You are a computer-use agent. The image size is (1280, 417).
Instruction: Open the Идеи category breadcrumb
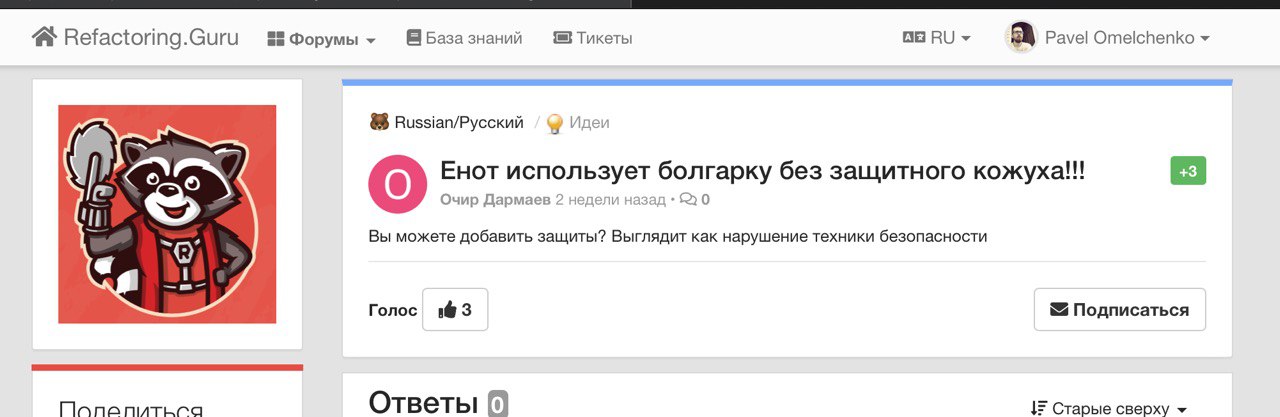pyautogui.click(x=589, y=123)
